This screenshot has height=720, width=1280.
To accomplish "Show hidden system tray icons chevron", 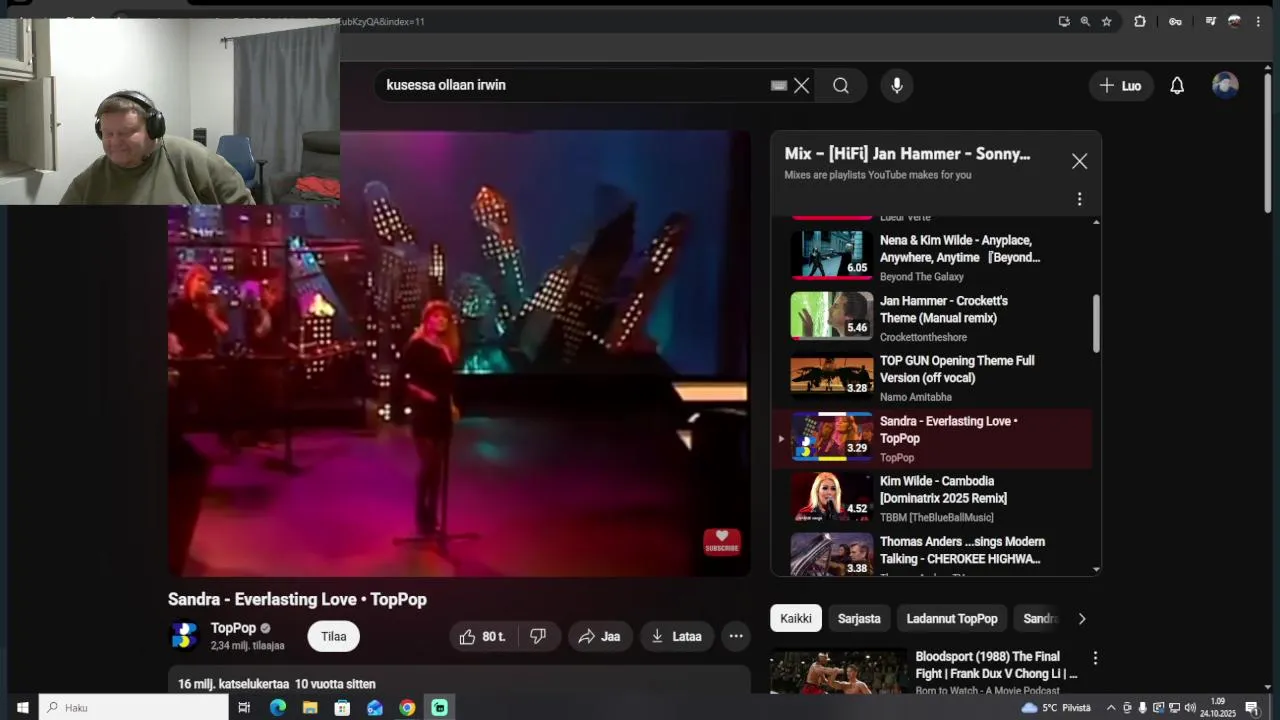I will [x=1111, y=708].
